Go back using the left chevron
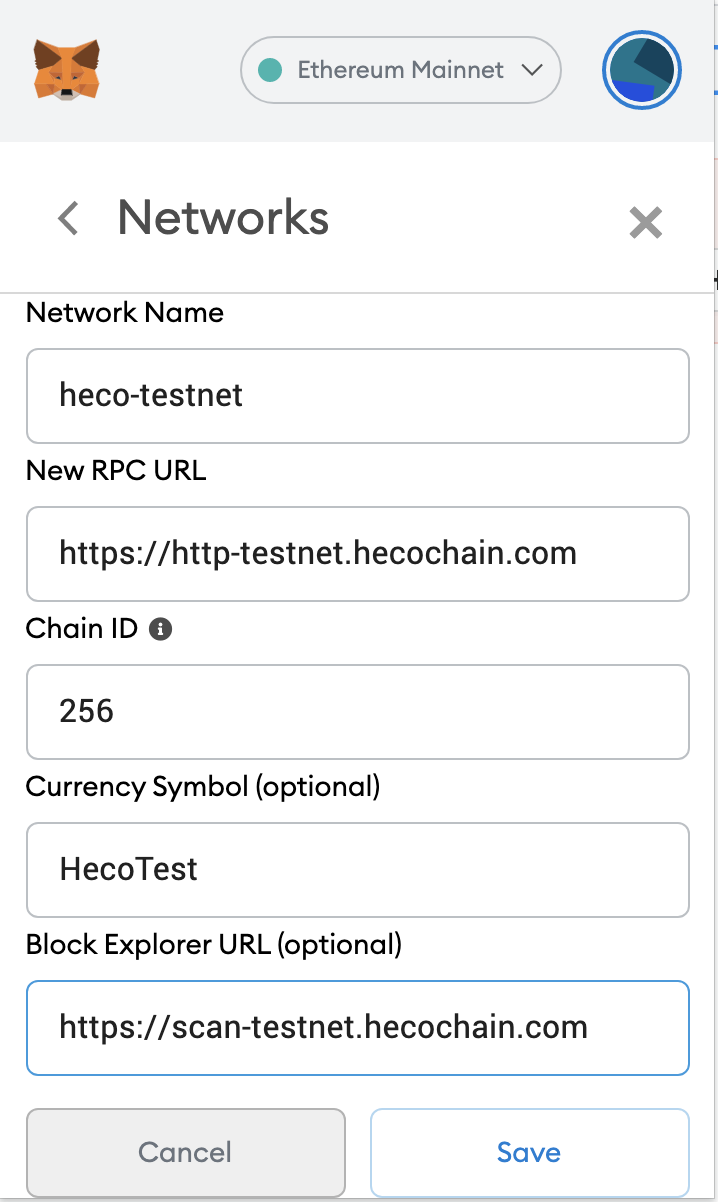 tap(68, 218)
